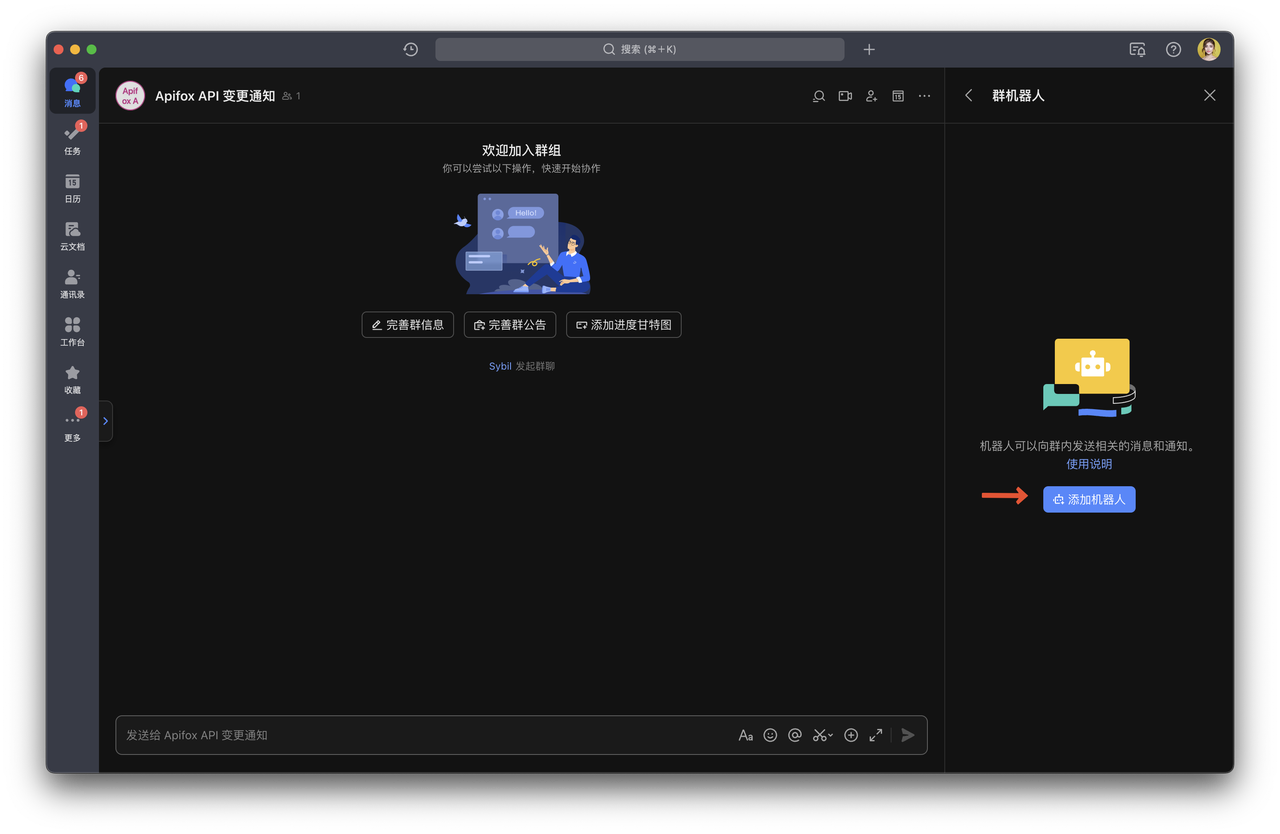Start a video meeting from chat header
The height and width of the screenshot is (834, 1280).
click(845, 96)
